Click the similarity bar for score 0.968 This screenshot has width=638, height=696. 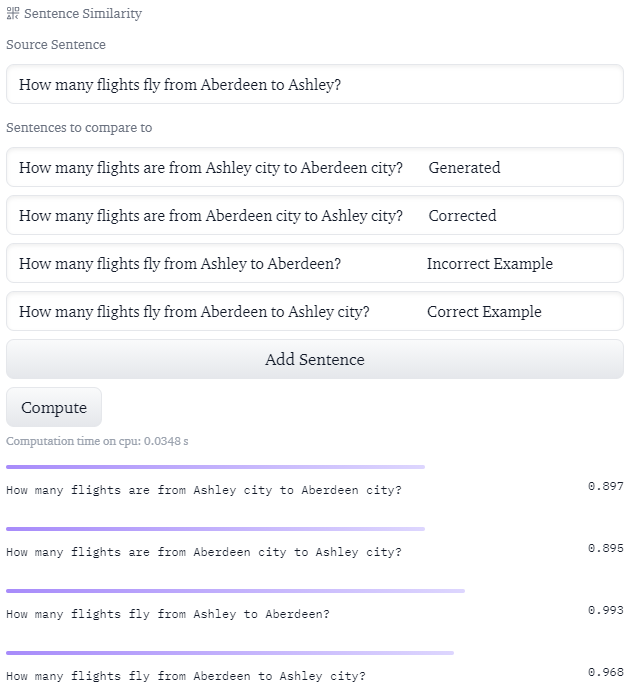[230, 653]
